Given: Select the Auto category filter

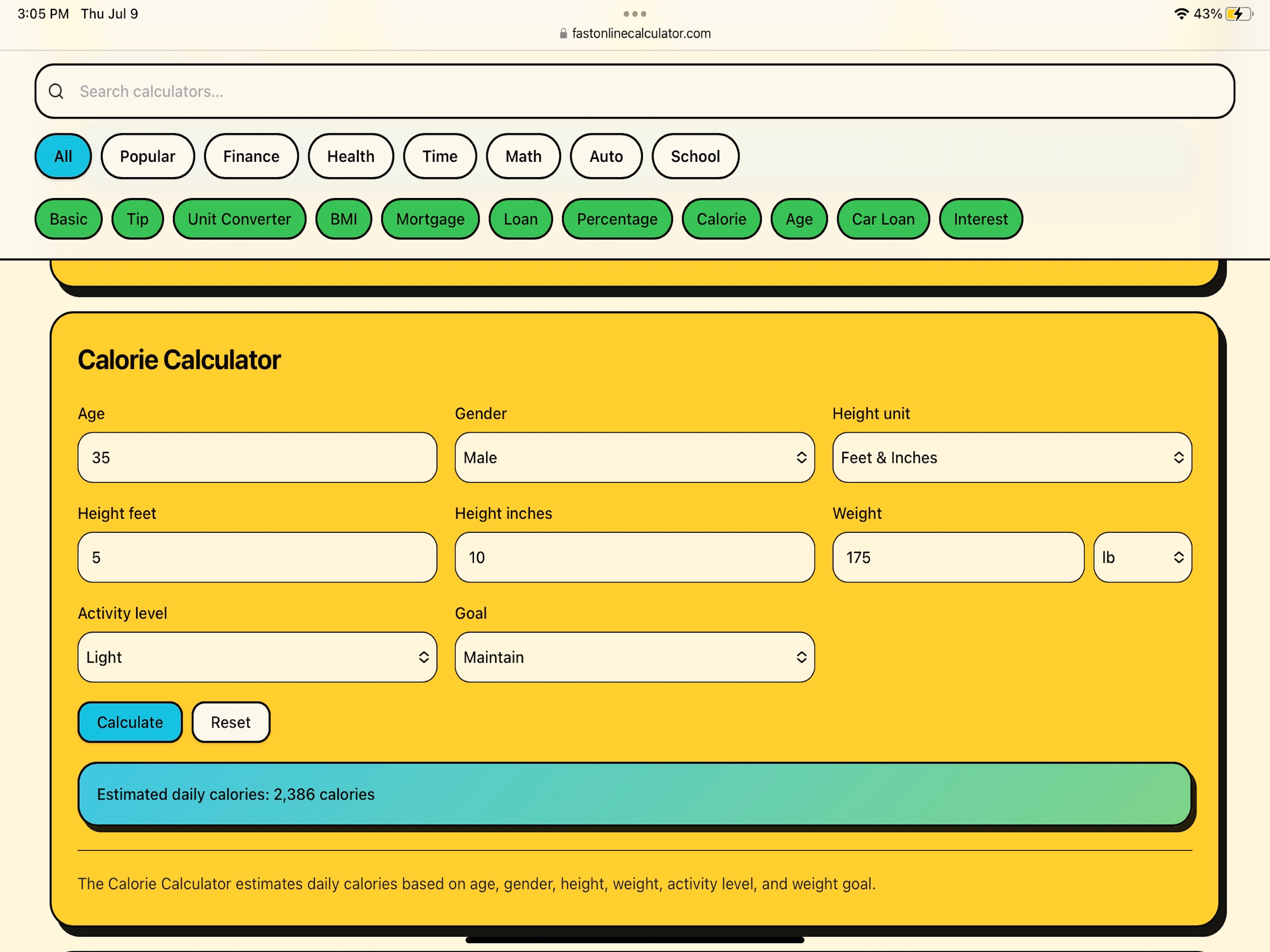Looking at the screenshot, I should point(606,156).
